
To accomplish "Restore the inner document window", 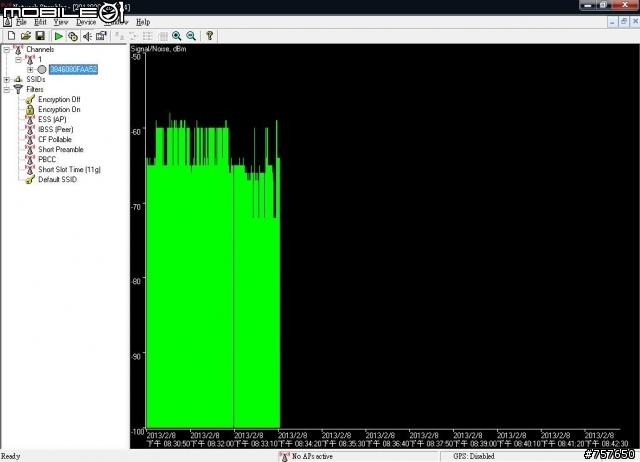I will (623, 22).
